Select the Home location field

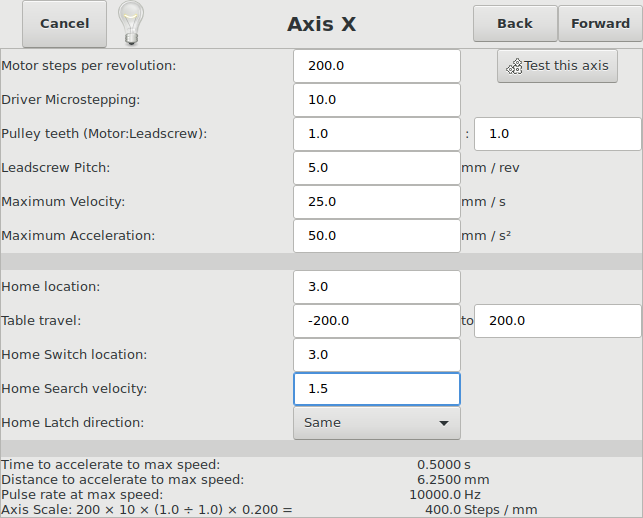377,287
